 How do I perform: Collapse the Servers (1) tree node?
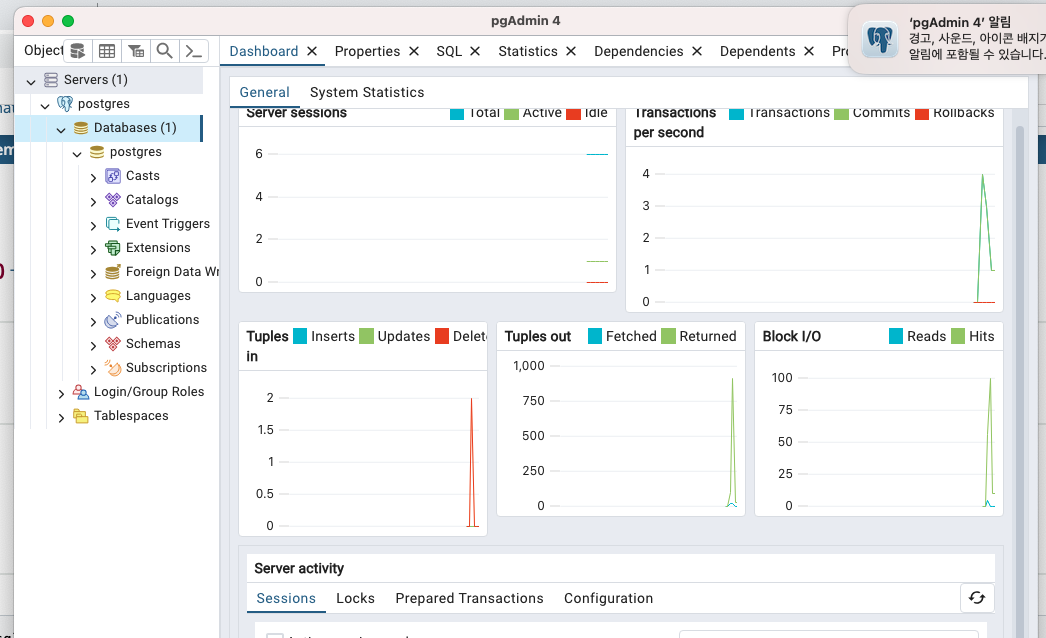coord(31,81)
